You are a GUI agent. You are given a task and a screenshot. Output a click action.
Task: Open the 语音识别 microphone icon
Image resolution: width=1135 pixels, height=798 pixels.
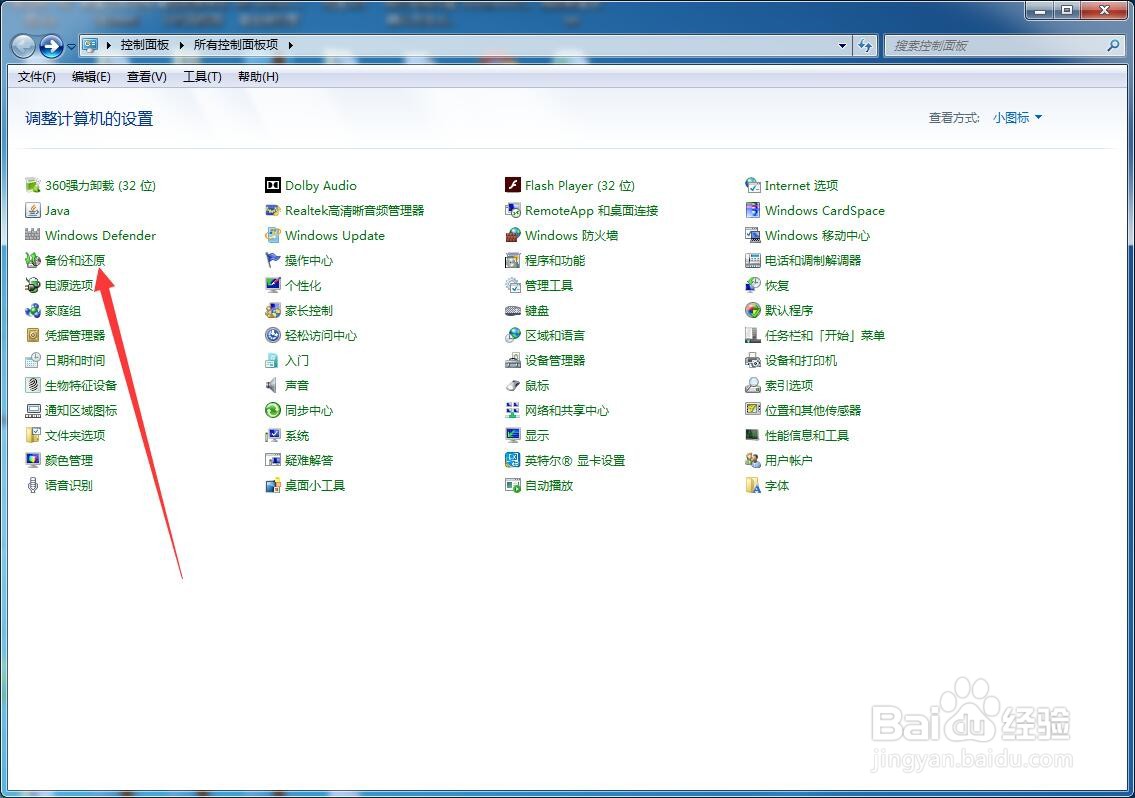pyautogui.click(x=33, y=485)
